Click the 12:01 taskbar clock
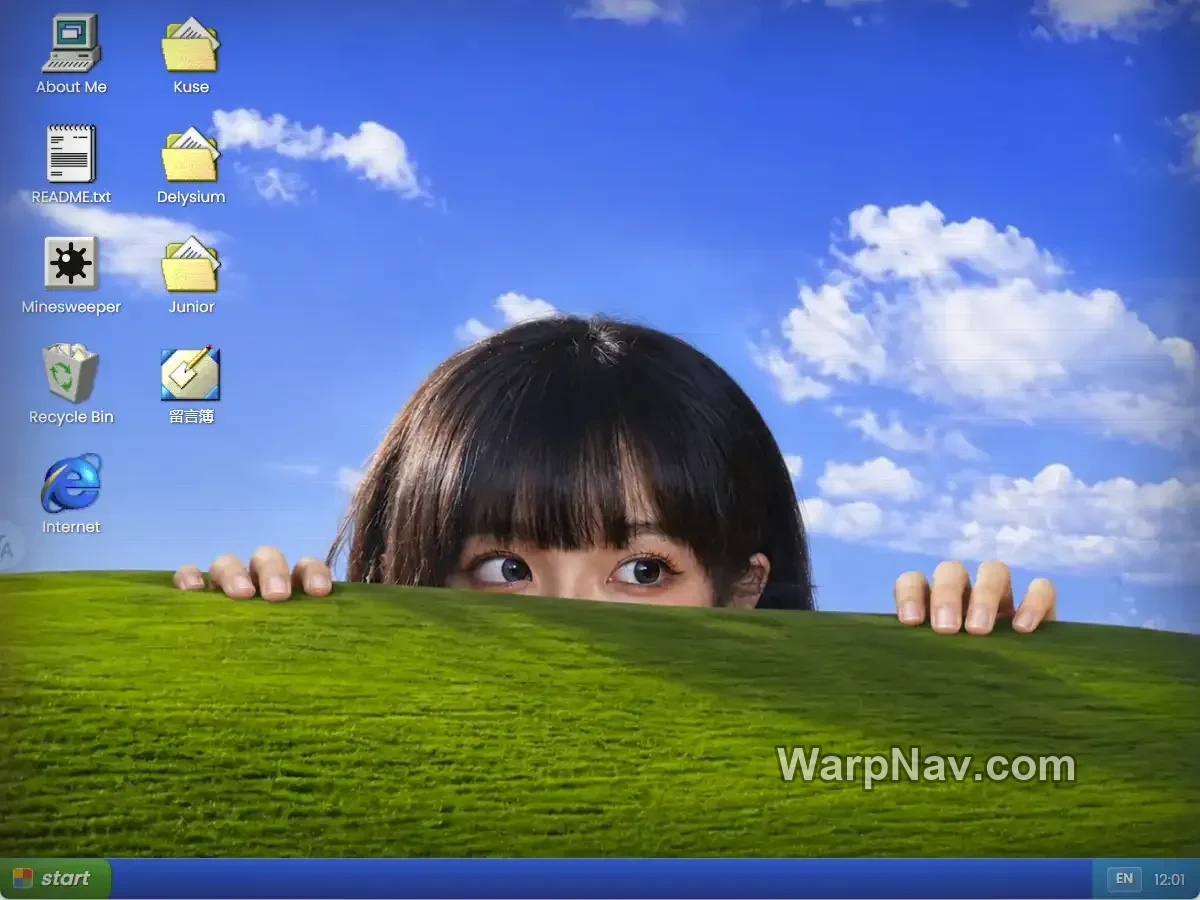 coord(1169,880)
